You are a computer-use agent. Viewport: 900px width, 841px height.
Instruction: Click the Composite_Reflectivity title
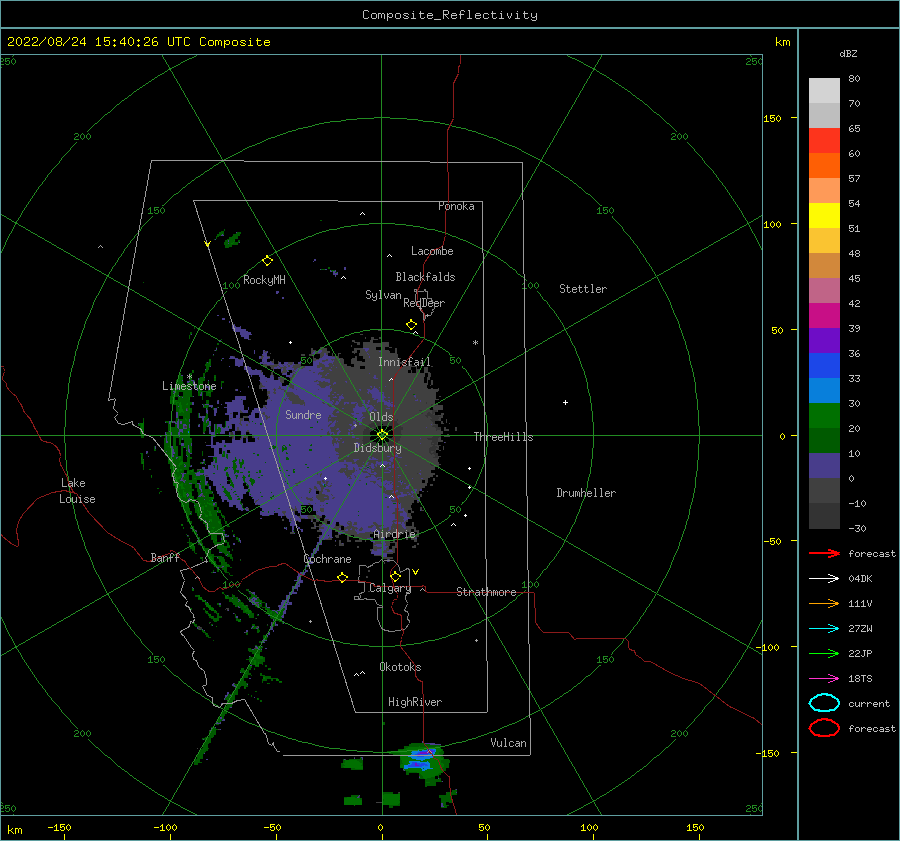click(449, 15)
